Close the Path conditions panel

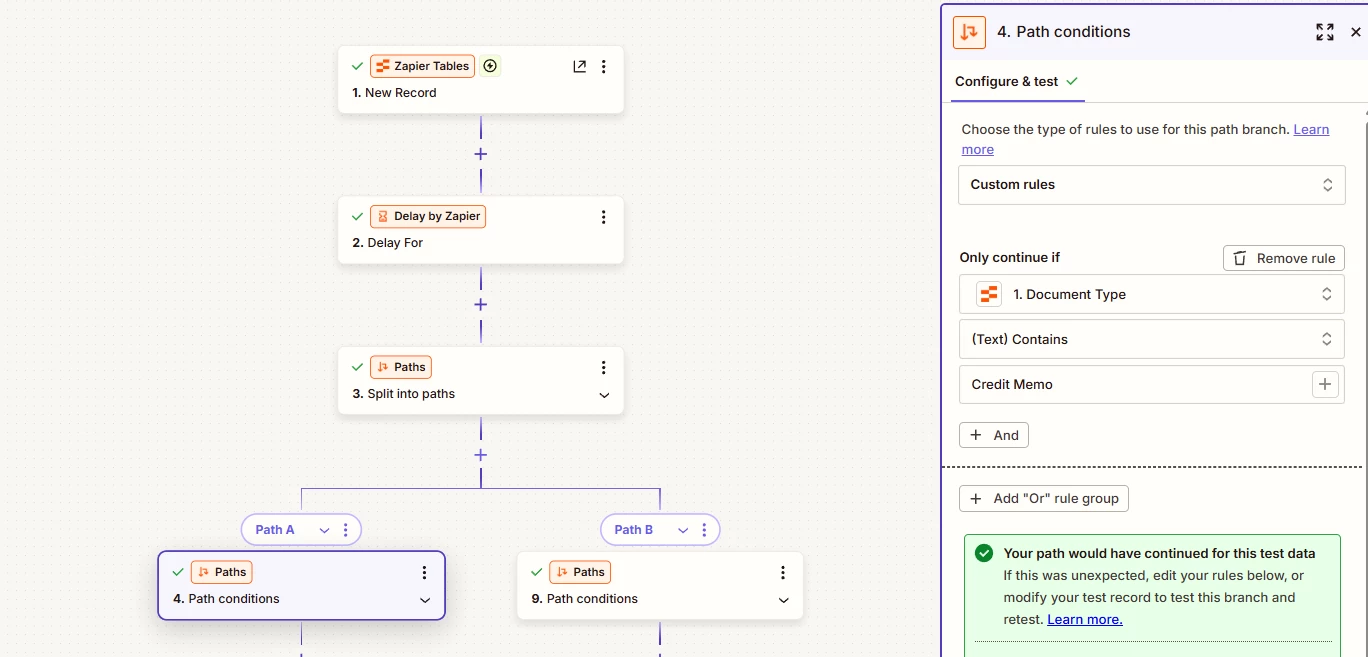[1356, 32]
